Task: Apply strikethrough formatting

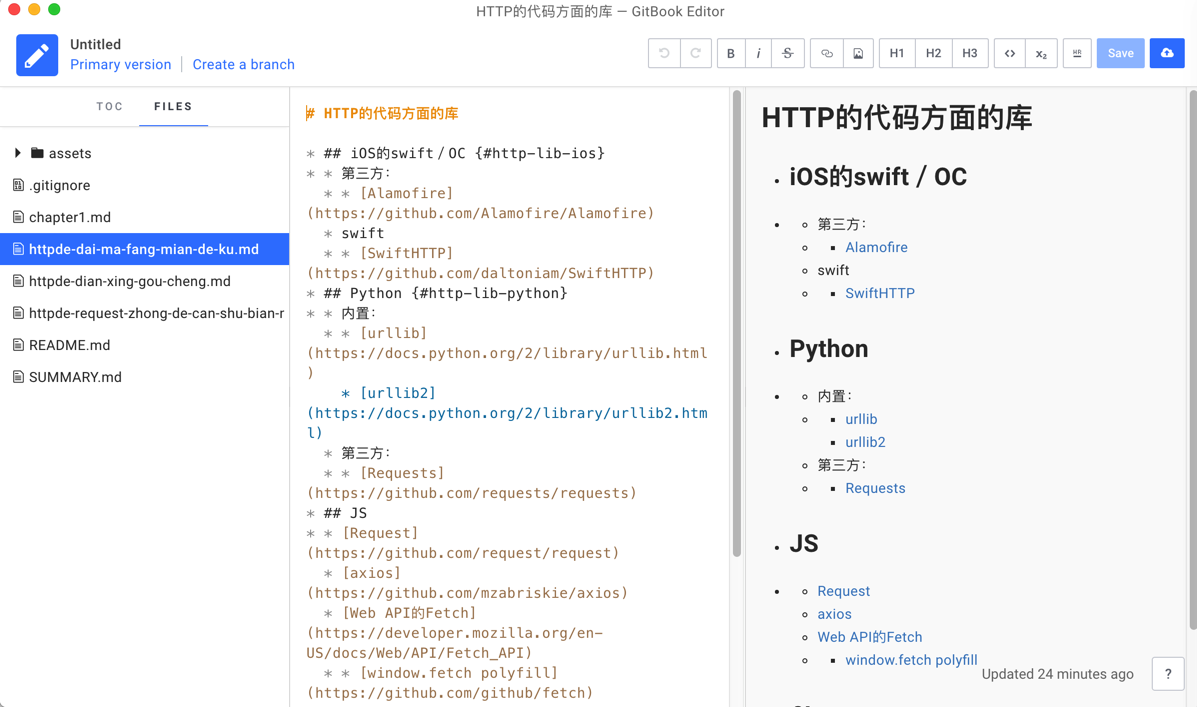Action: tap(788, 54)
